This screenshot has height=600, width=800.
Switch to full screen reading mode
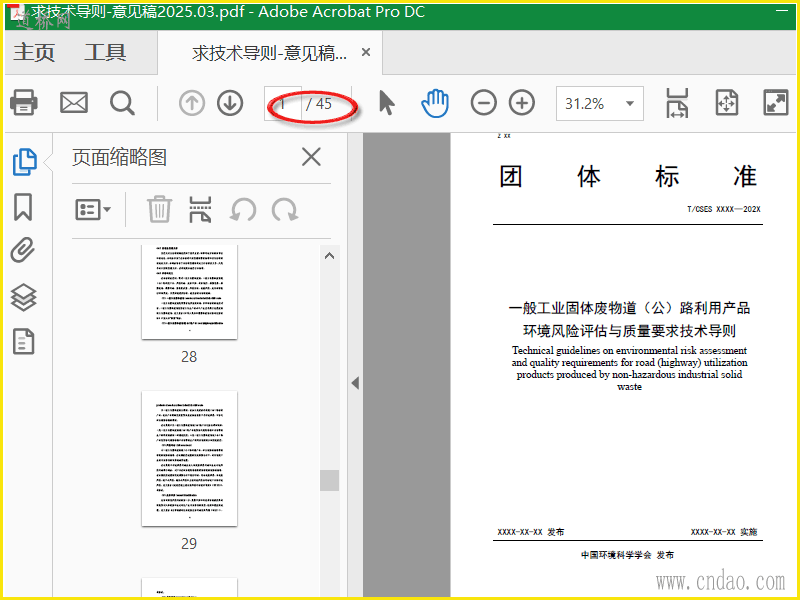(776, 103)
